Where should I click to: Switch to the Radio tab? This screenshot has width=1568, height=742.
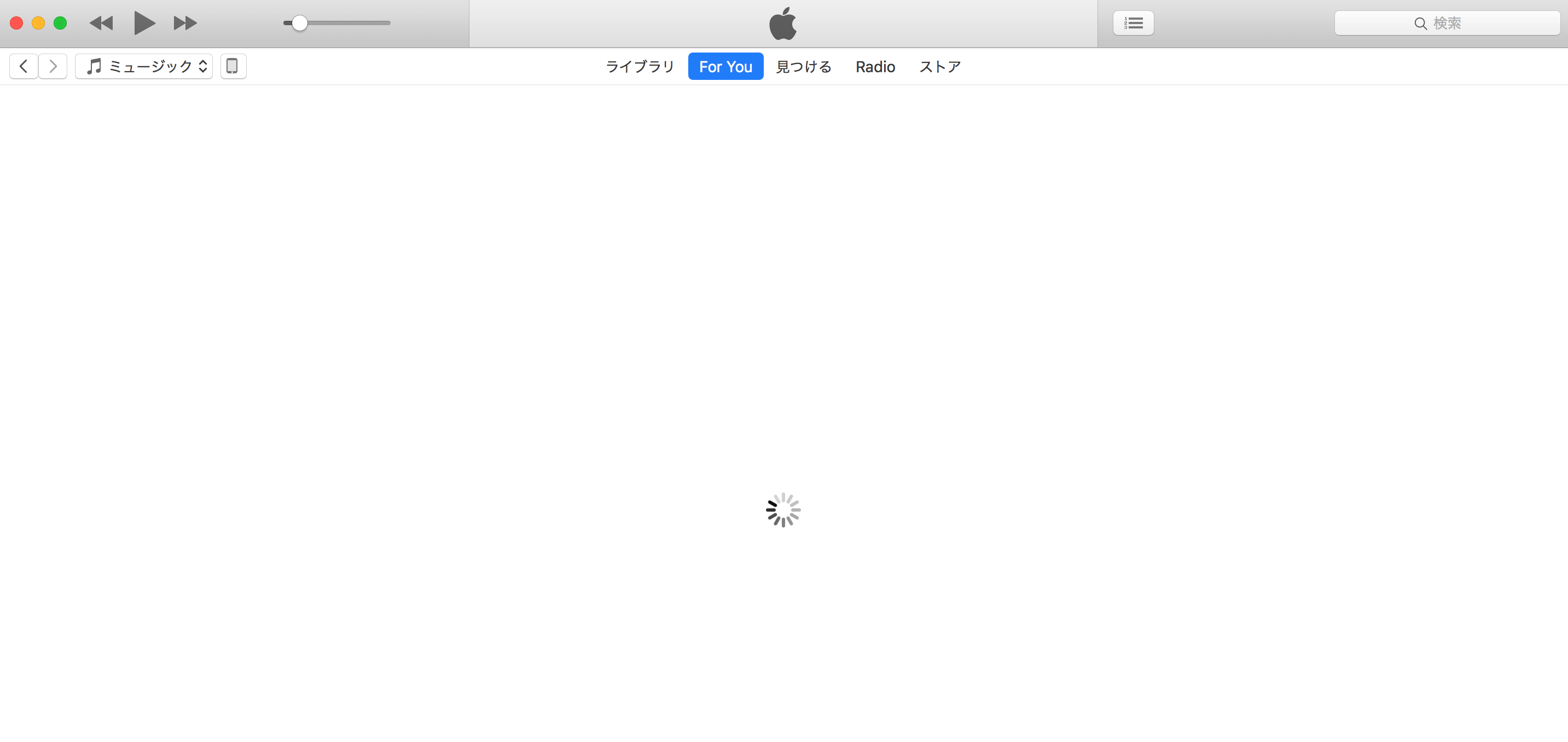(875, 66)
